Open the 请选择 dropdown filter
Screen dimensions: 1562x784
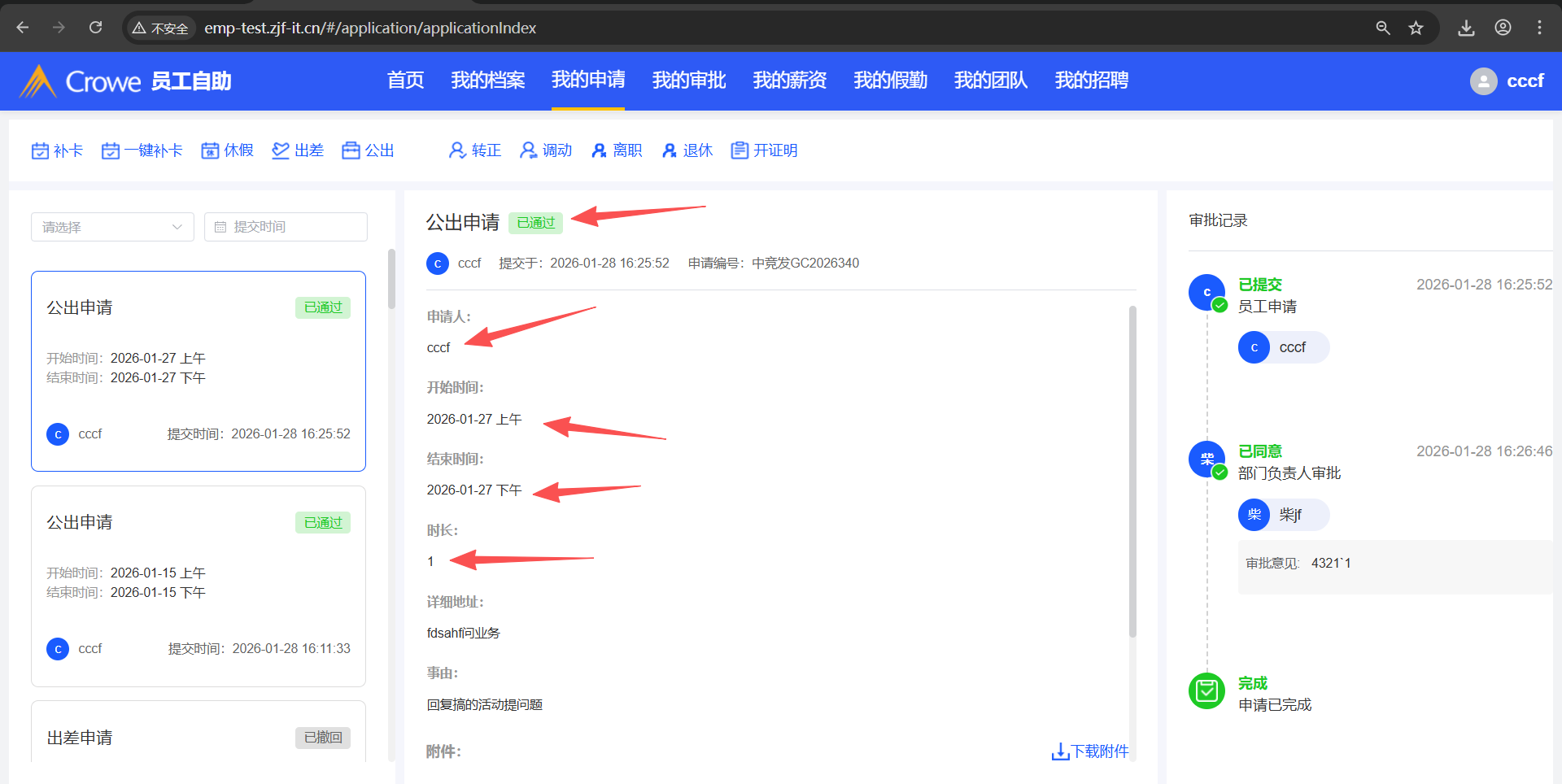(112, 227)
